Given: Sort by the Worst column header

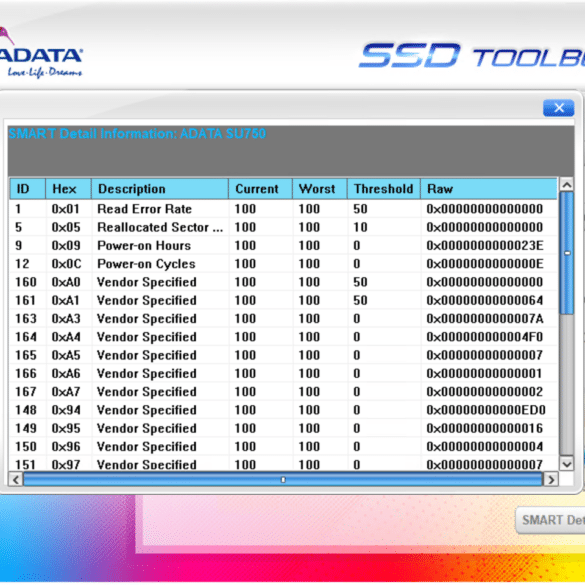Looking at the screenshot, I should pos(320,189).
